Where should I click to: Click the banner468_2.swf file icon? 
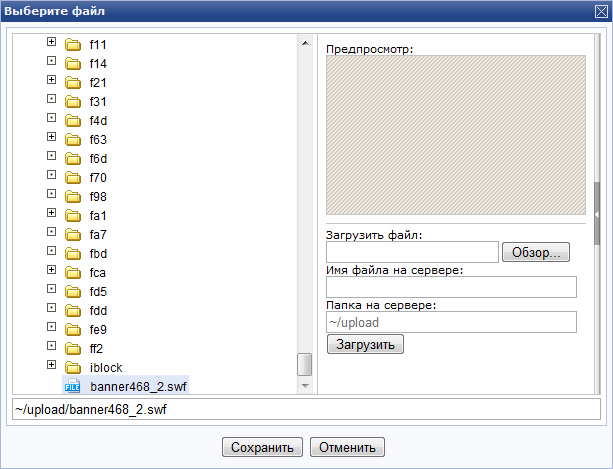click(x=73, y=386)
